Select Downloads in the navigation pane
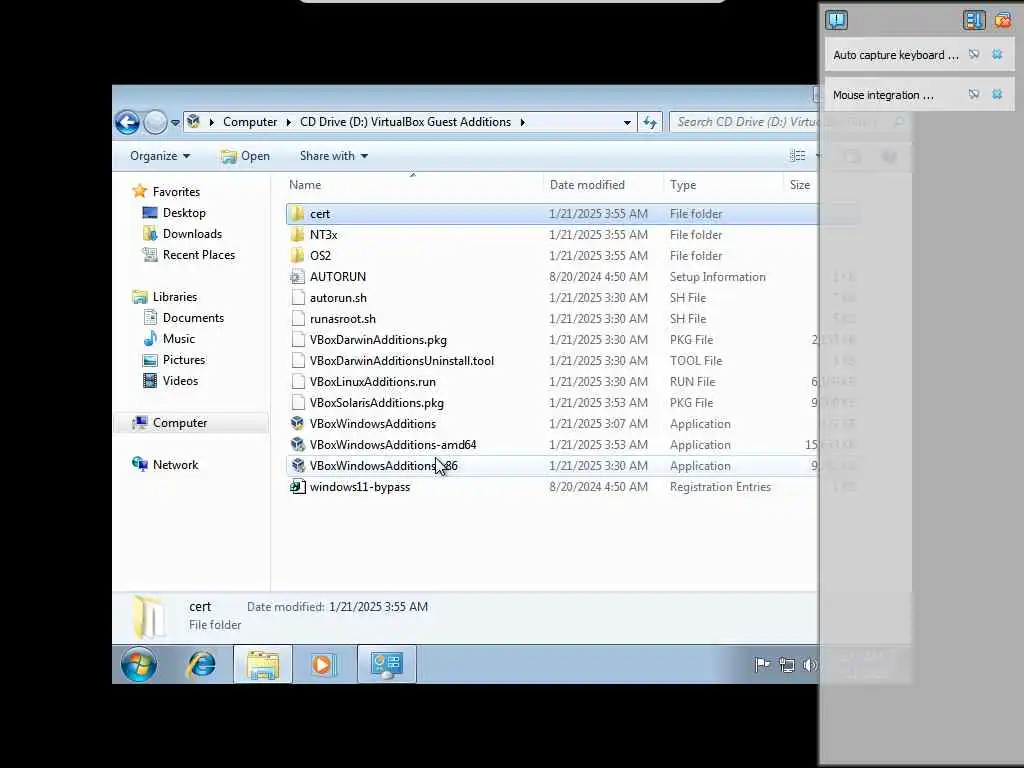Image resolution: width=1024 pixels, height=768 pixels. pyautogui.click(x=182, y=234)
